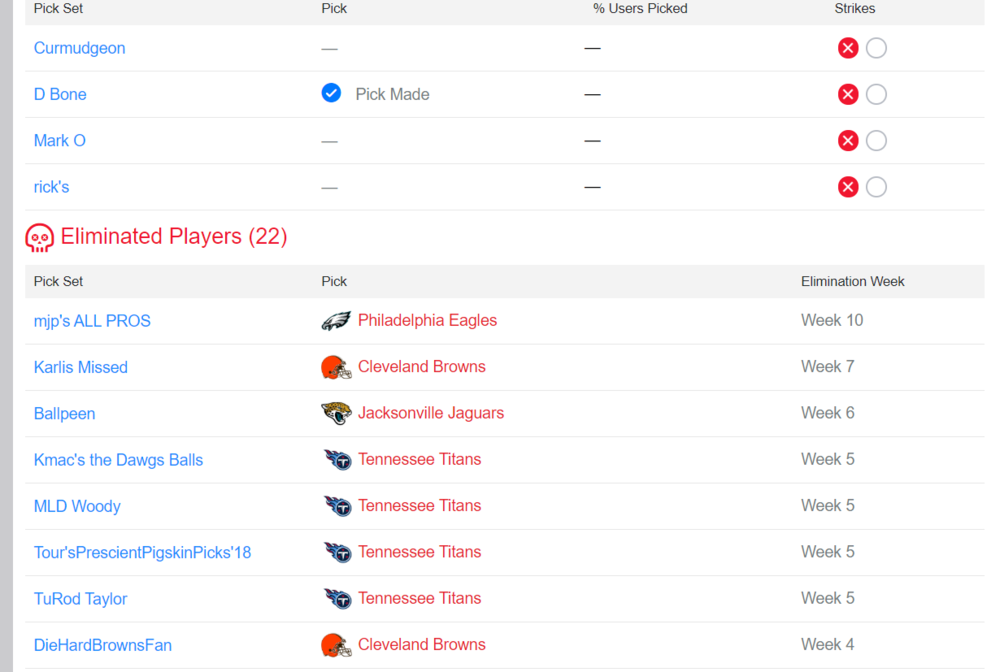Click the empty strike circle in rick's row
The height and width of the screenshot is (672, 1000).
[876, 187]
